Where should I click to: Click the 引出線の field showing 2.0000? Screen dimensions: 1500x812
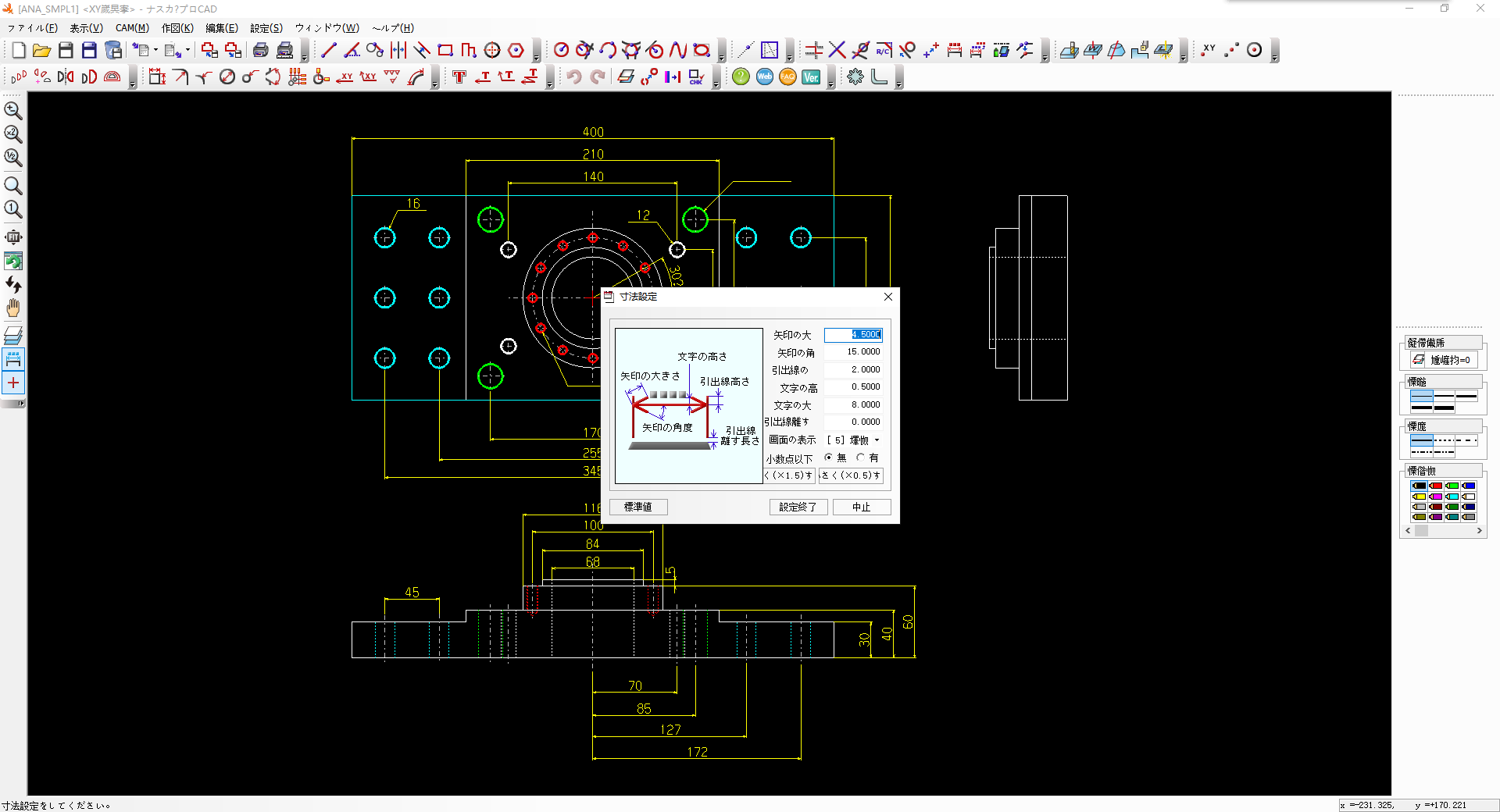[x=853, y=370]
